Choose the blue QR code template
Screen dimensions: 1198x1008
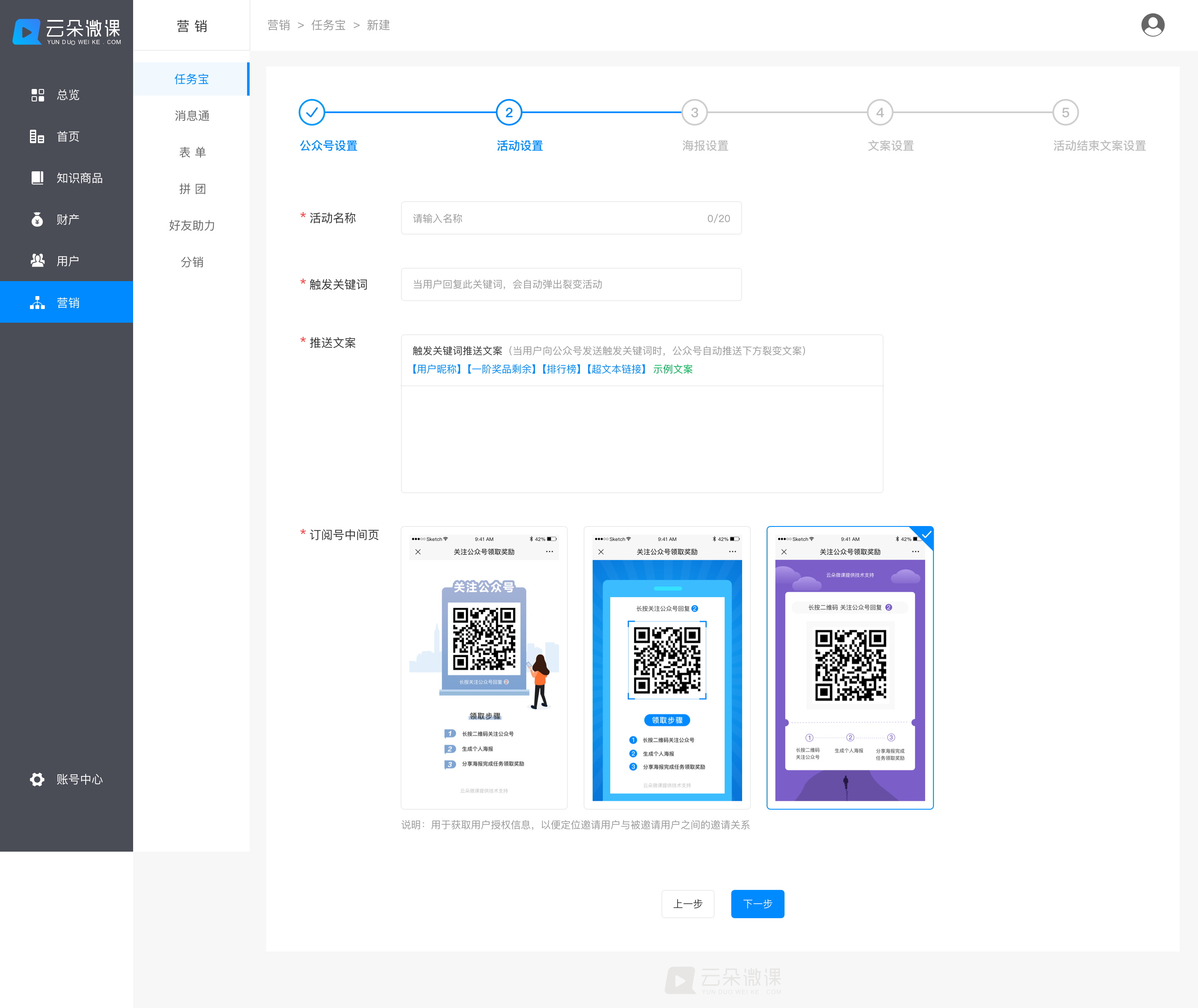click(667, 667)
